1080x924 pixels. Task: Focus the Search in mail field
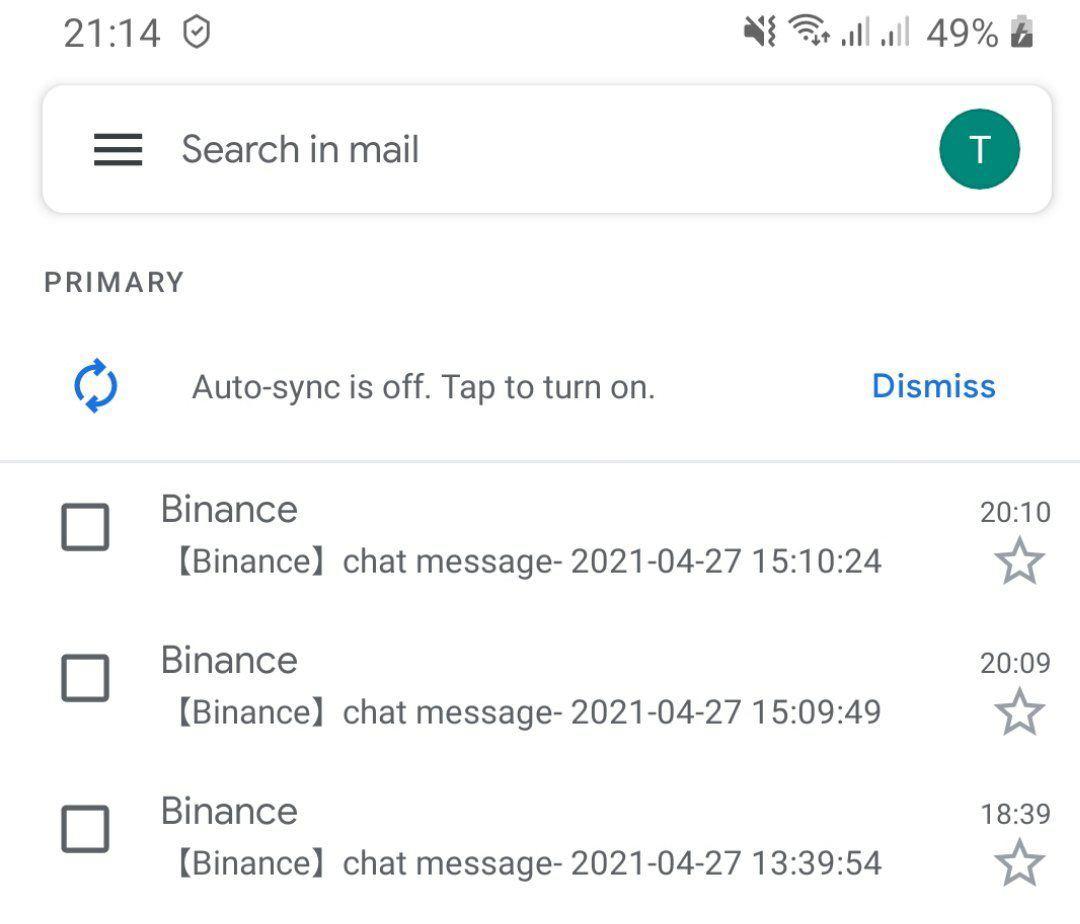coord(547,149)
